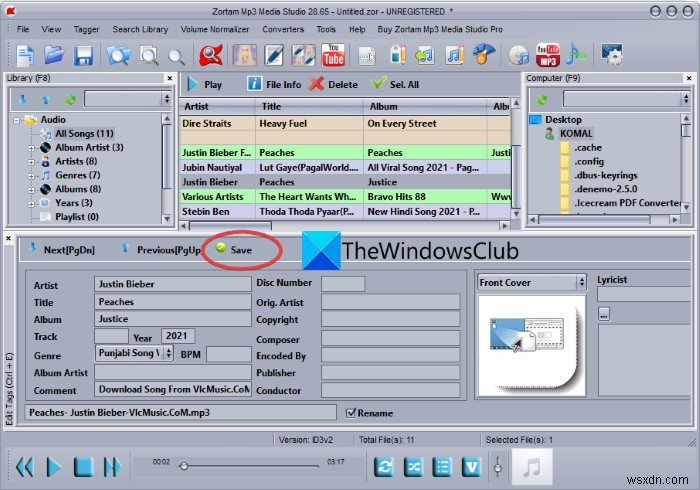
Task: Click the red magnifier search icon
Action: coord(211,56)
